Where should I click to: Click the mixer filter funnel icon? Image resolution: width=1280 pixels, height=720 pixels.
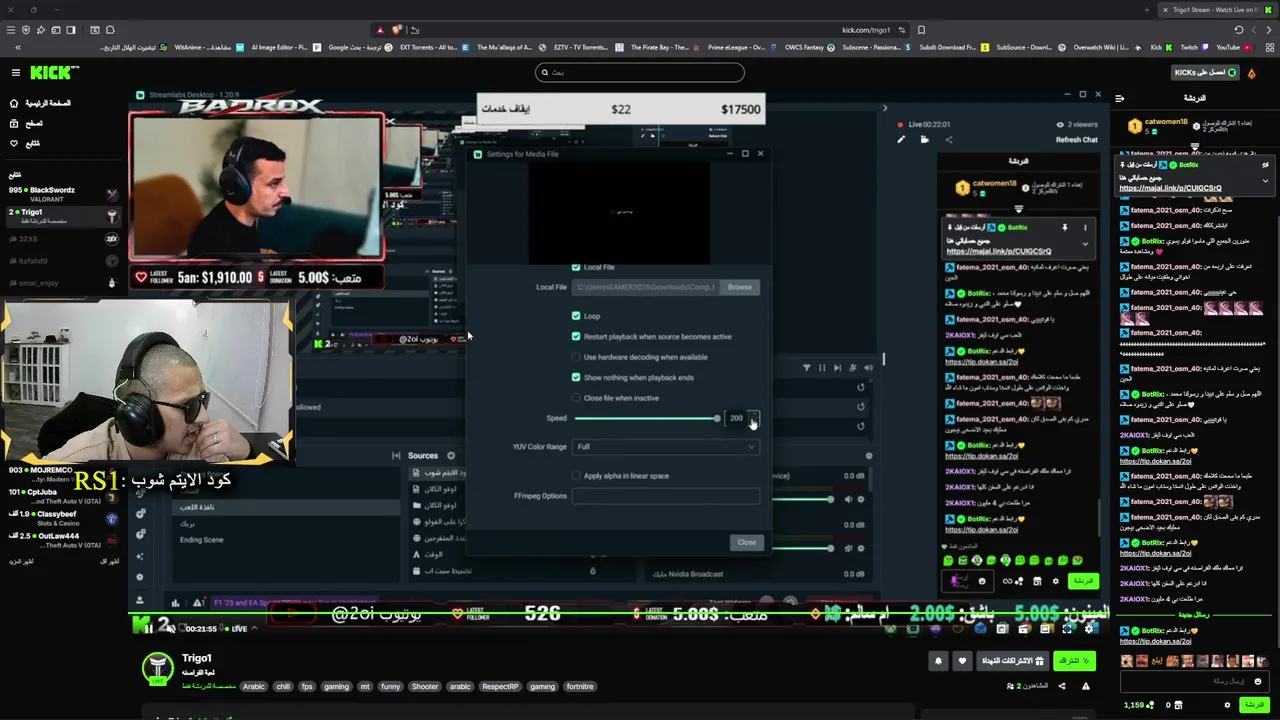pyautogui.click(x=807, y=368)
